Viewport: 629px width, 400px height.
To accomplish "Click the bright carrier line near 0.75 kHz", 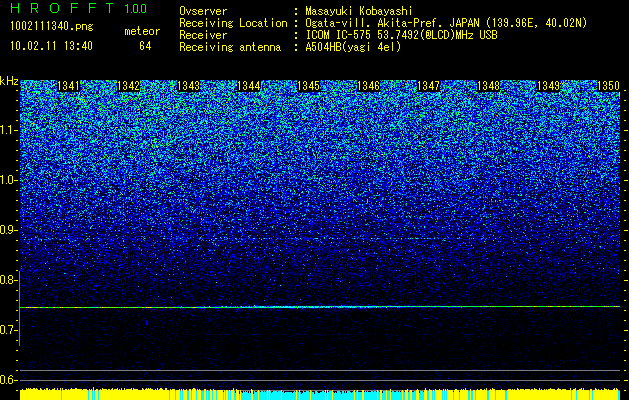I will click(320, 307).
